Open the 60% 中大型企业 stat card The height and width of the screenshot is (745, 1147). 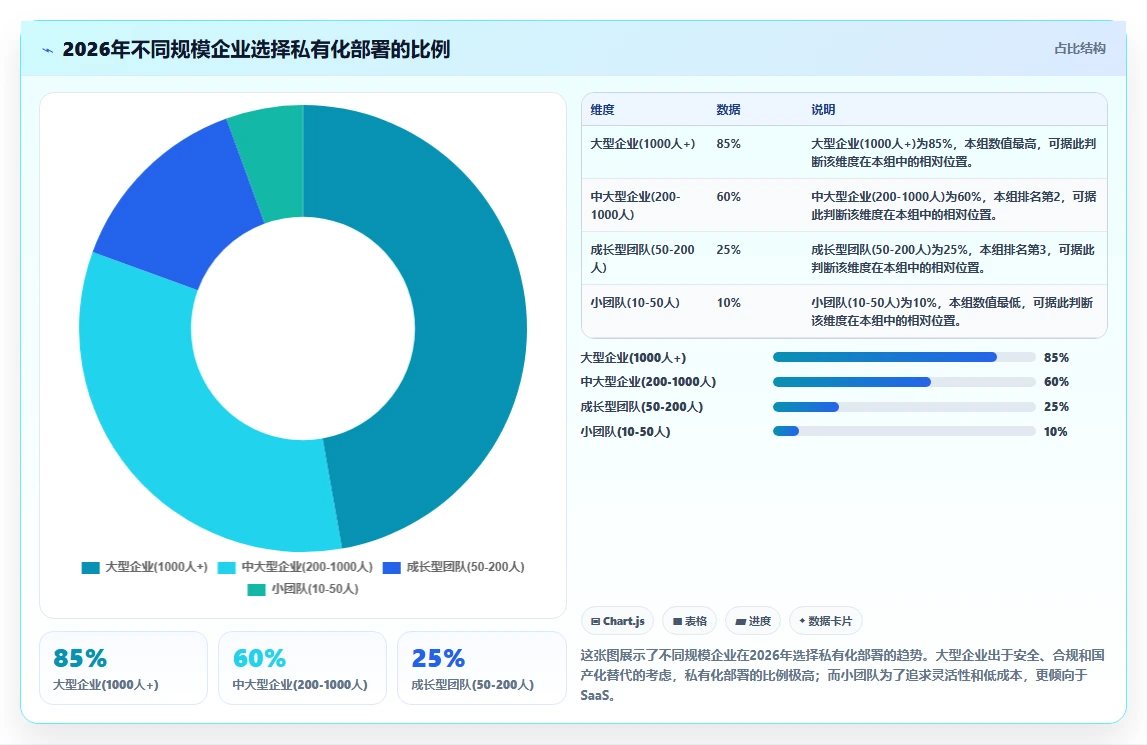click(x=302, y=668)
